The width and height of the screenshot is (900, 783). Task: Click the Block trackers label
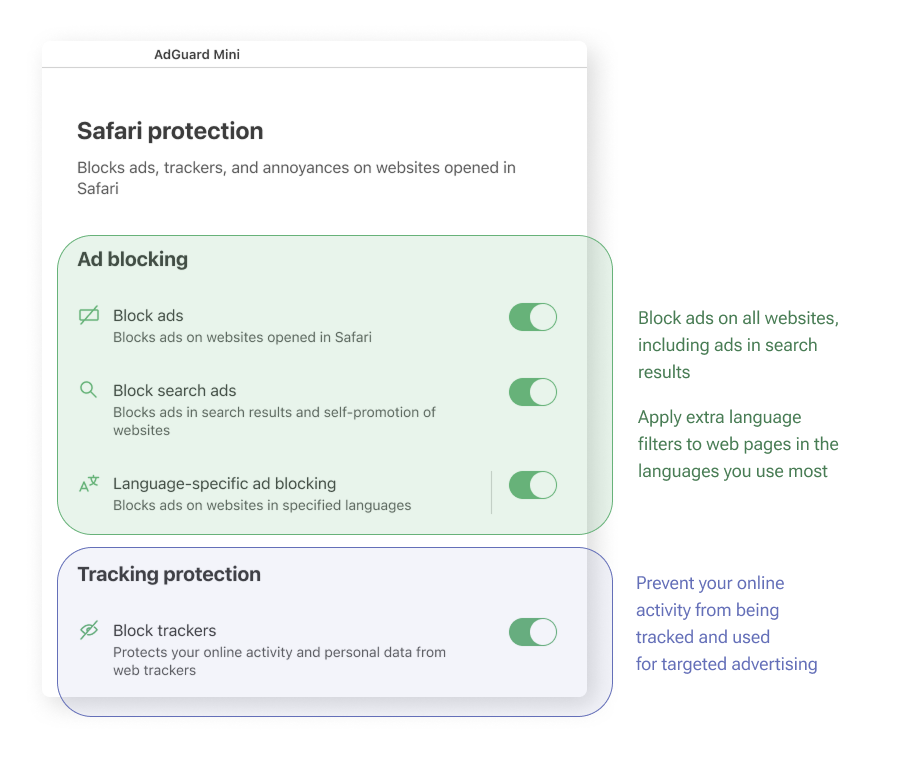tap(164, 630)
